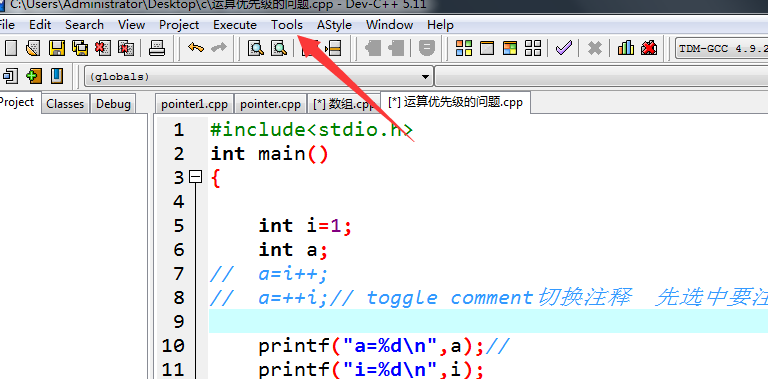Click the Rebuild All toolbar icon
This screenshot has width=768, height=379.
[533, 48]
